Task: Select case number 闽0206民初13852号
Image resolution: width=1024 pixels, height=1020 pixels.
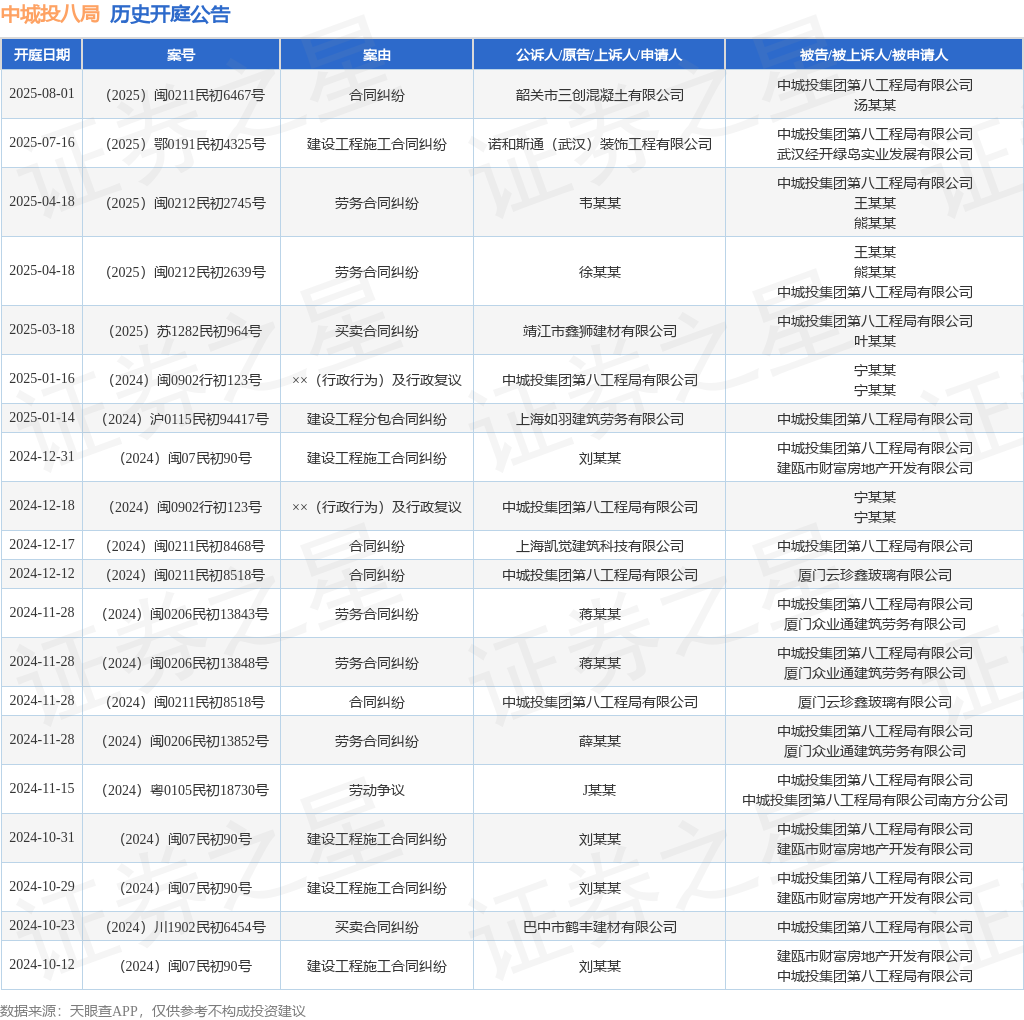Action: click(x=185, y=741)
